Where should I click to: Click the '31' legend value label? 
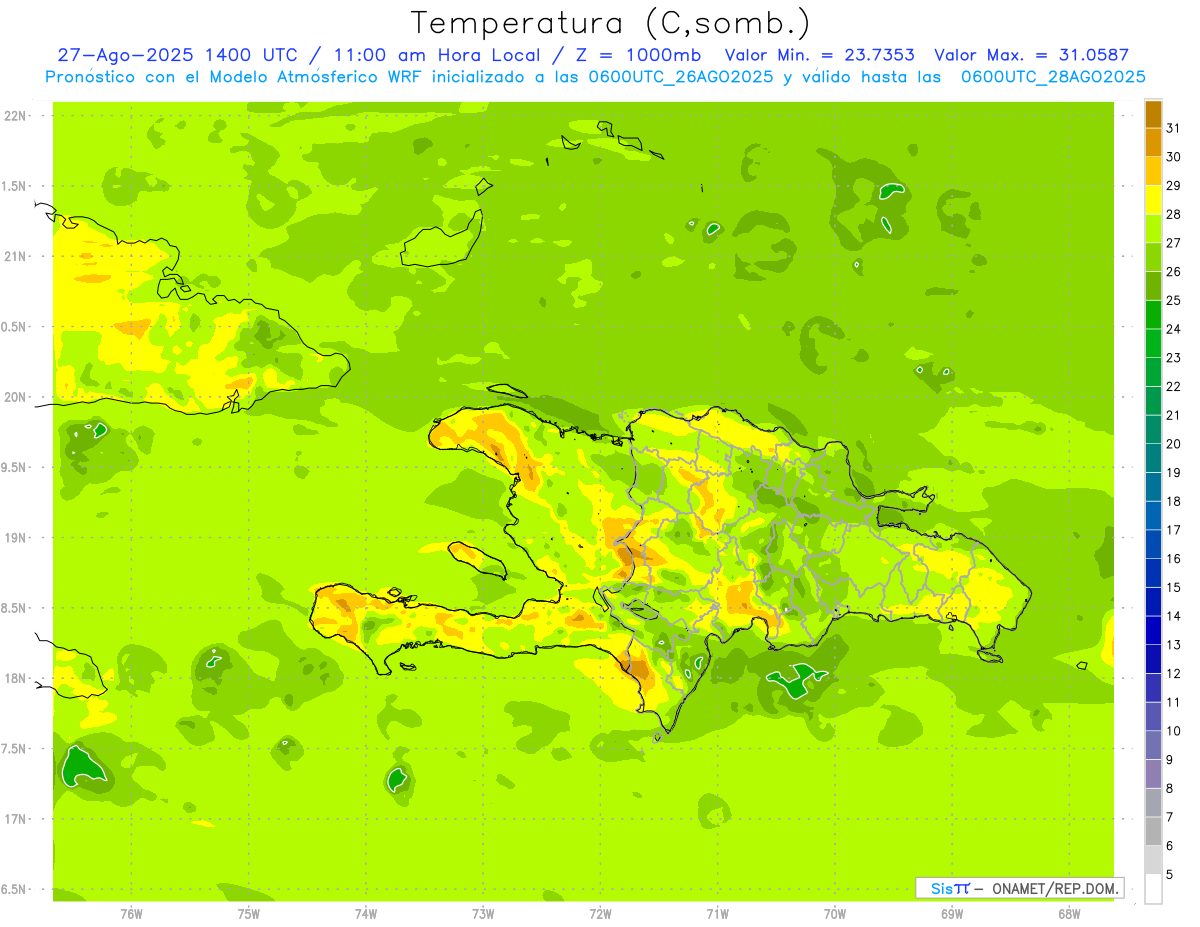[x=1174, y=127]
